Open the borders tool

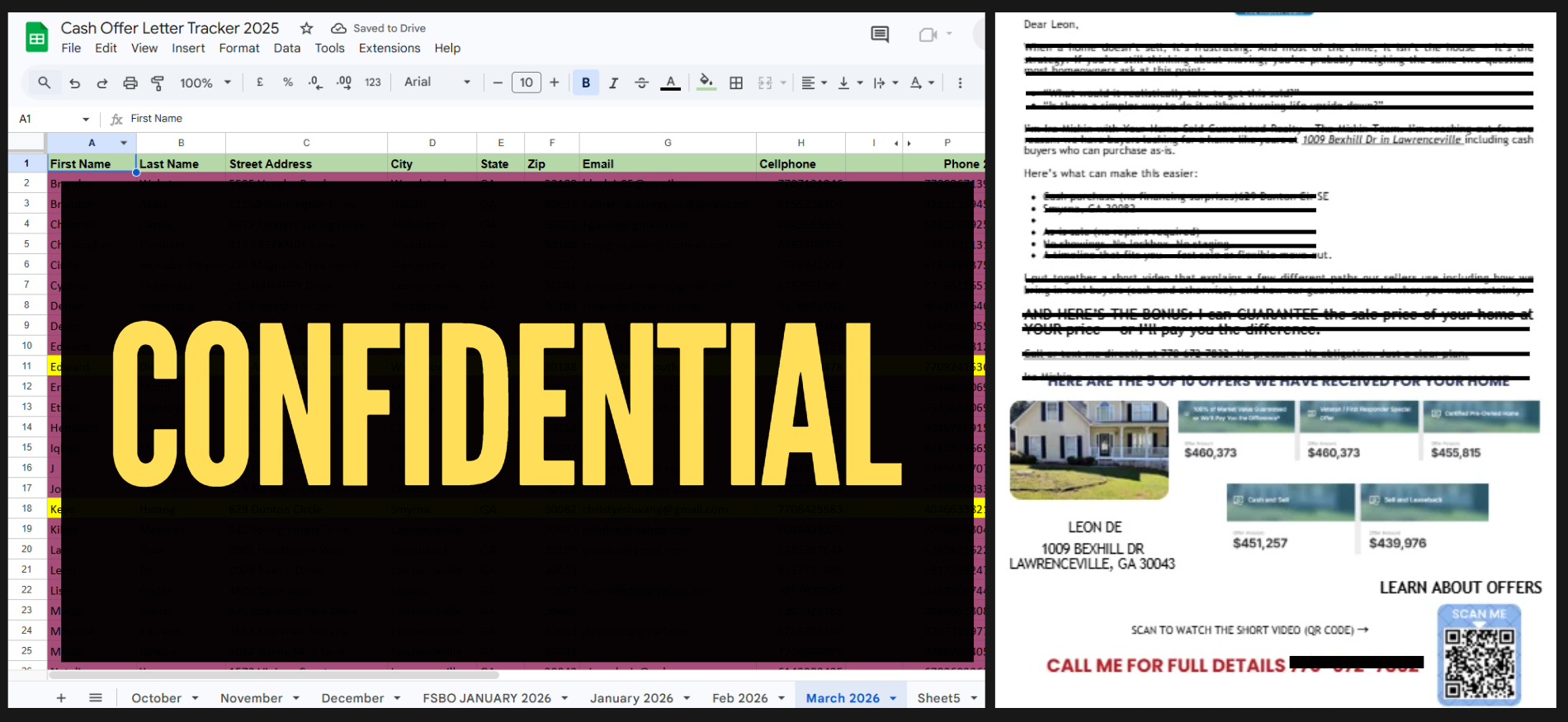click(736, 83)
